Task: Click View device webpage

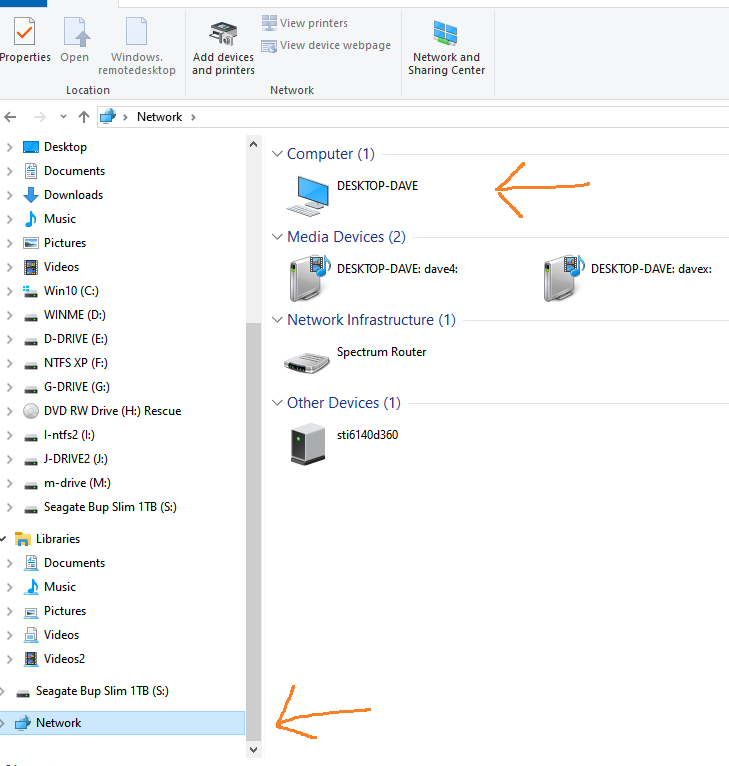Action: [326, 45]
